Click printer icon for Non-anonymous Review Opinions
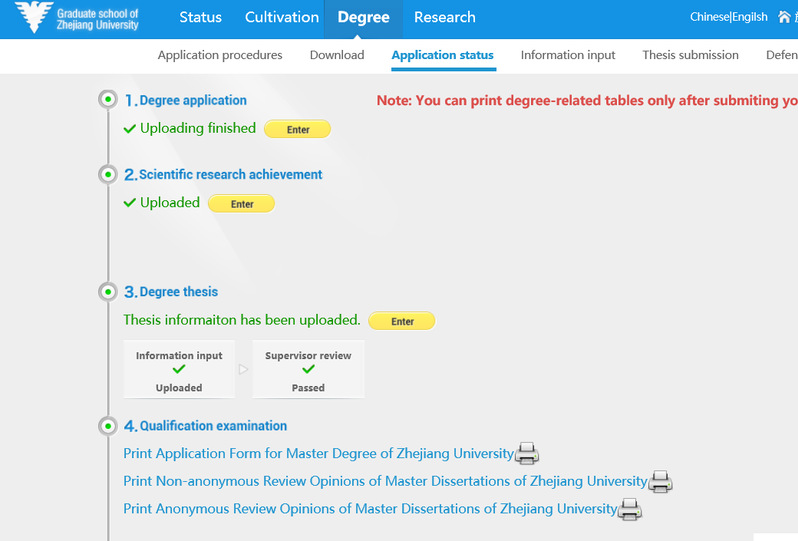Viewport: 798px width, 541px height. tap(660, 481)
